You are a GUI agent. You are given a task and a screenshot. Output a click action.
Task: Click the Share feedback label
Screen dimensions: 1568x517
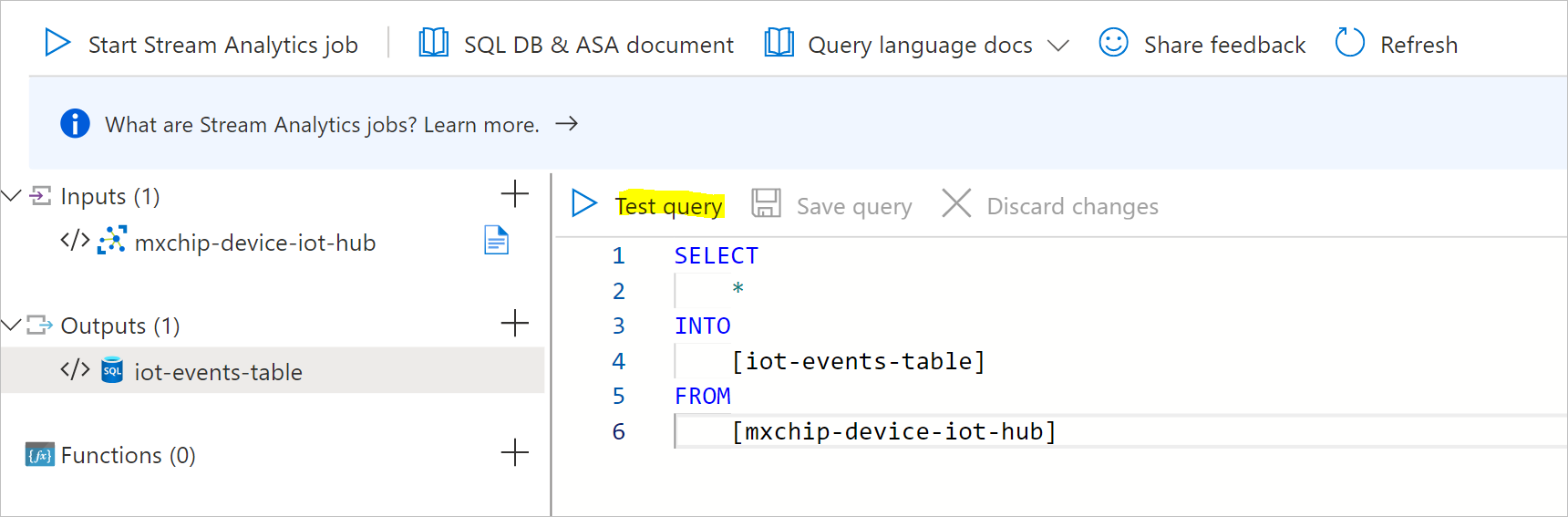coord(1225,45)
